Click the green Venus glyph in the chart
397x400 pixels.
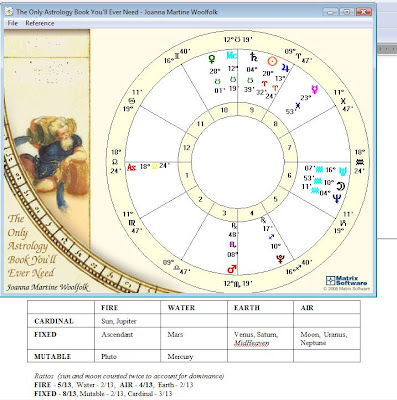click(x=211, y=59)
